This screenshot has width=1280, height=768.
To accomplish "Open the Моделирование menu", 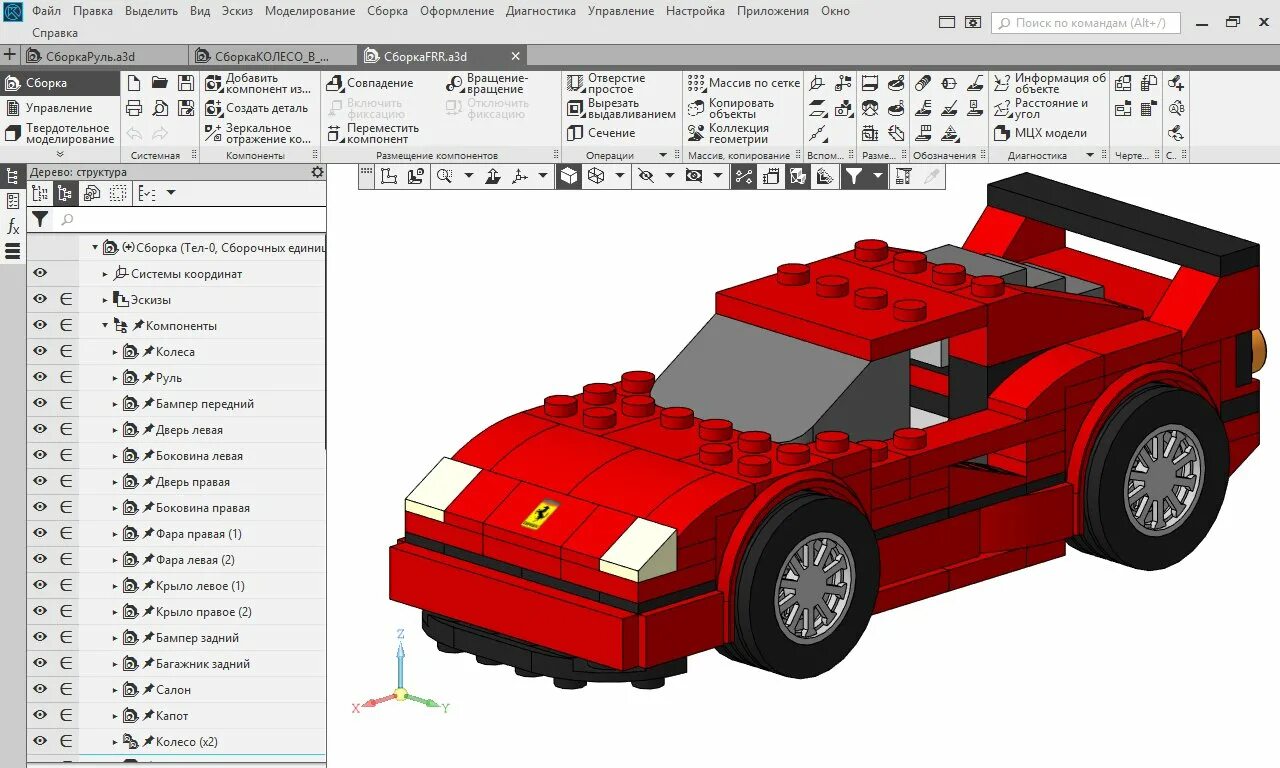I will point(310,11).
